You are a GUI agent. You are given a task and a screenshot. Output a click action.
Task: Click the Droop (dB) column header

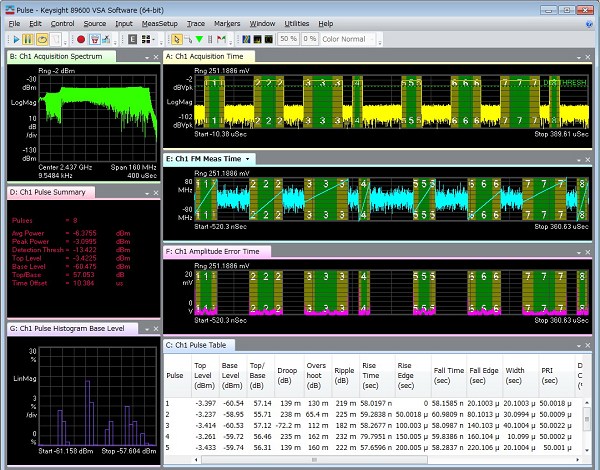click(x=287, y=378)
